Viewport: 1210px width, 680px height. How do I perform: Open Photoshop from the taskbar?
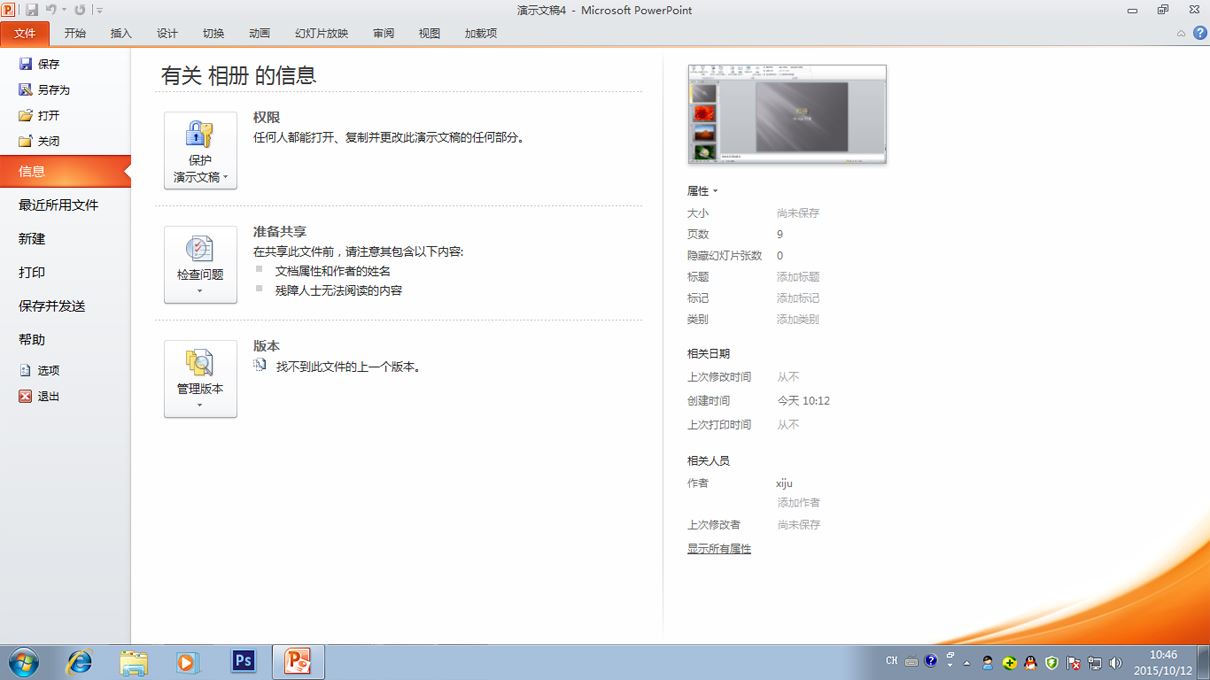coord(243,661)
